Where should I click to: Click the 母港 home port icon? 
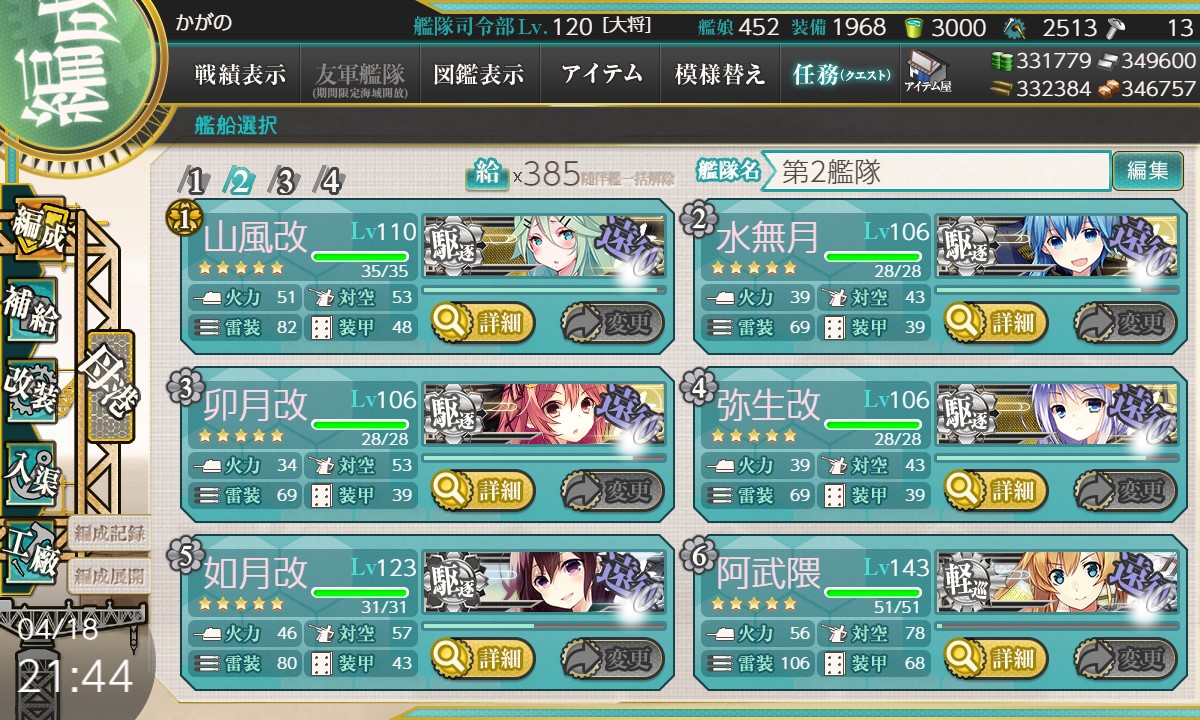click(110, 387)
